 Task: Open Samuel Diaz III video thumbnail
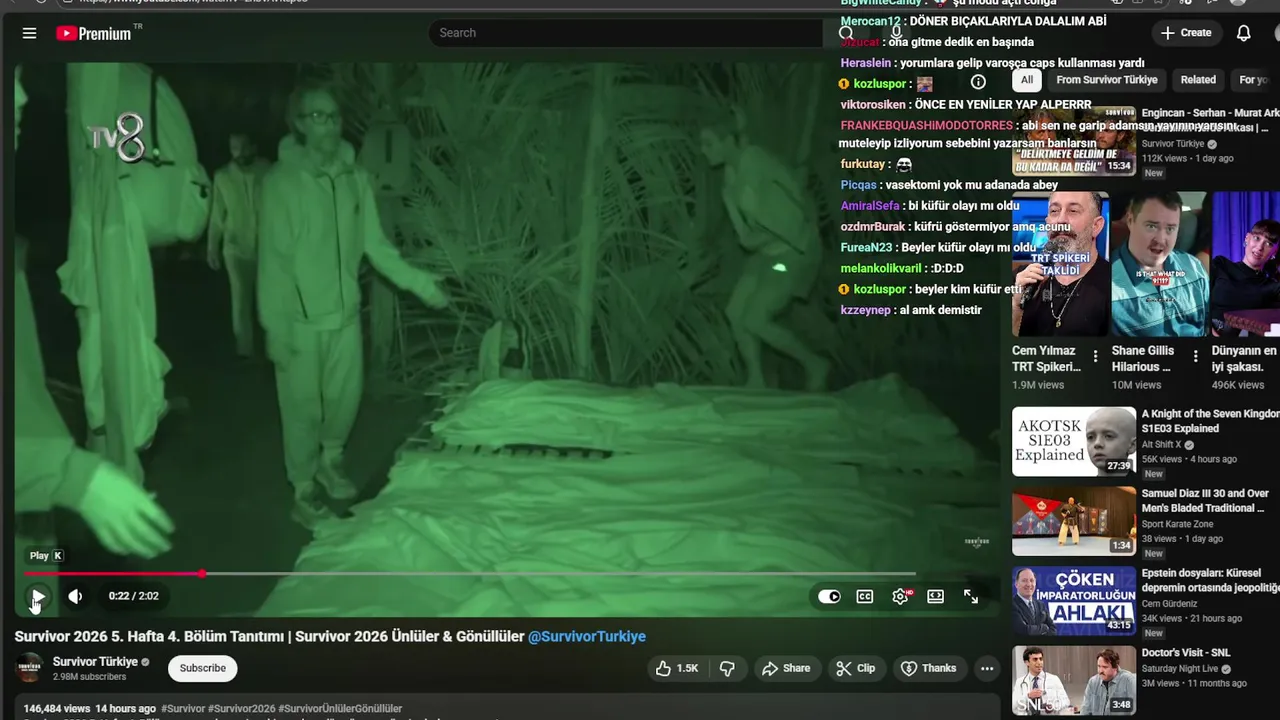click(x=1074, y=521)
